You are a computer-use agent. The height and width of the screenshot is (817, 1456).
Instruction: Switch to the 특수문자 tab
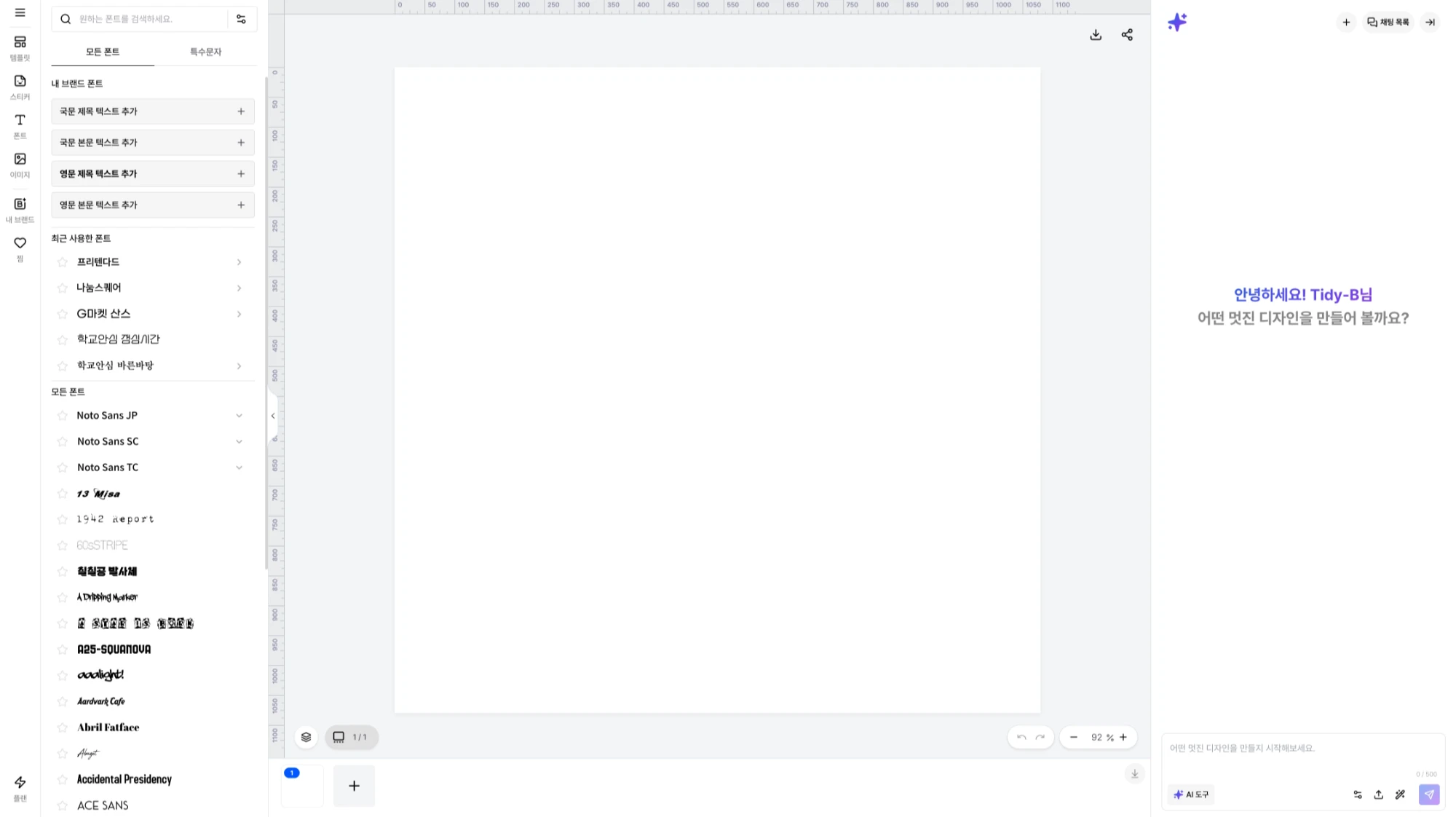point(205,52)
